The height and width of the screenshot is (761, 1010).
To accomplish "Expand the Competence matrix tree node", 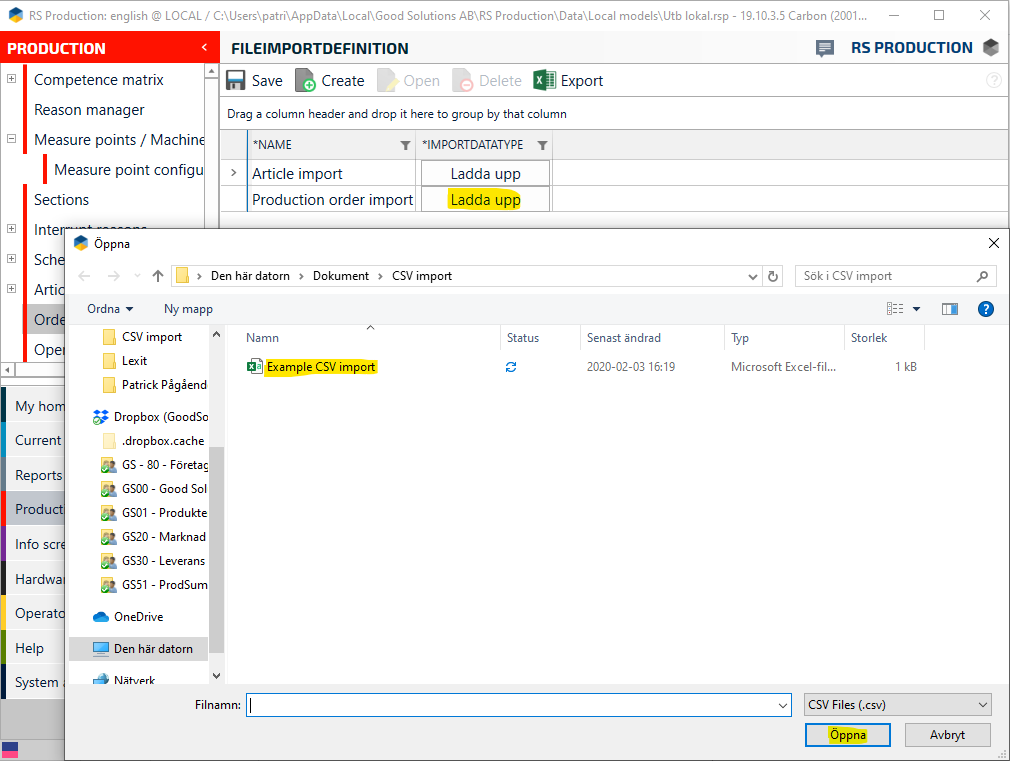I will pyautogui.click(x=12, y=80).
